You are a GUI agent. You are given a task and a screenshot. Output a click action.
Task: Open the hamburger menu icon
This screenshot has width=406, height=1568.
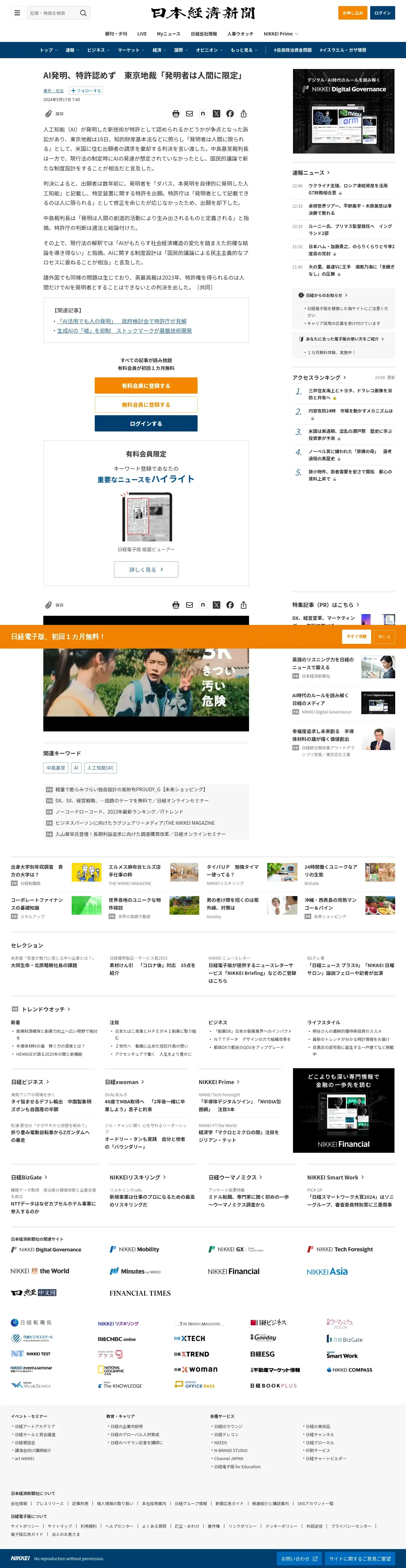click(x=17, y=13)
